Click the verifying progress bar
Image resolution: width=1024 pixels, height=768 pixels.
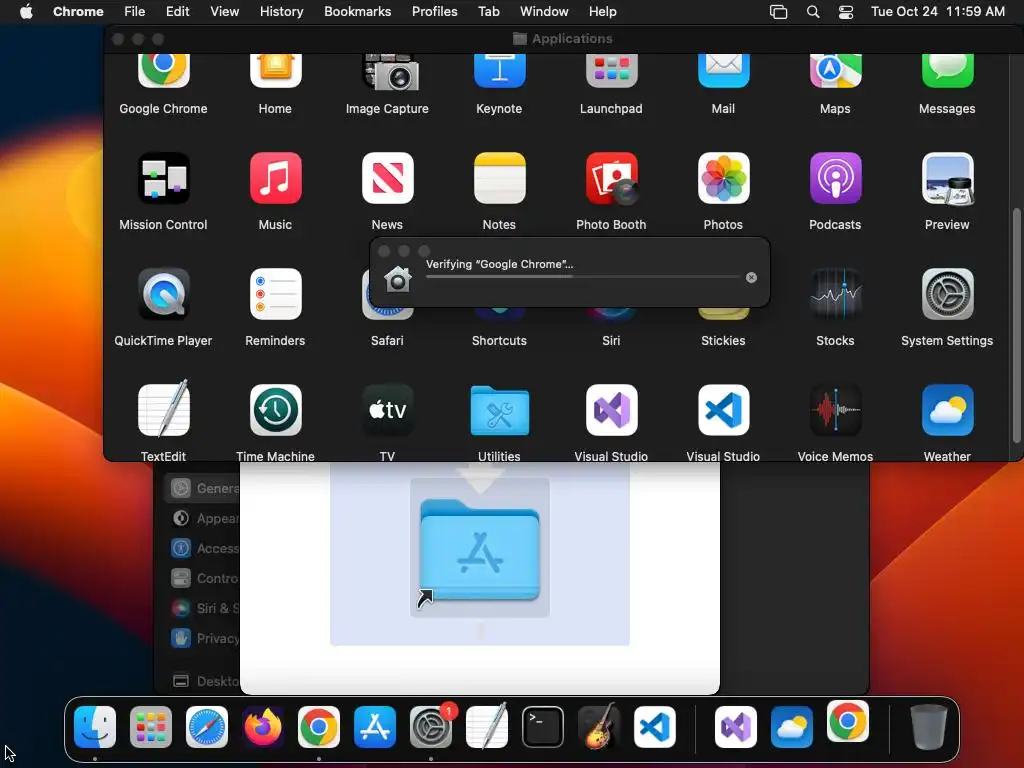583,277
